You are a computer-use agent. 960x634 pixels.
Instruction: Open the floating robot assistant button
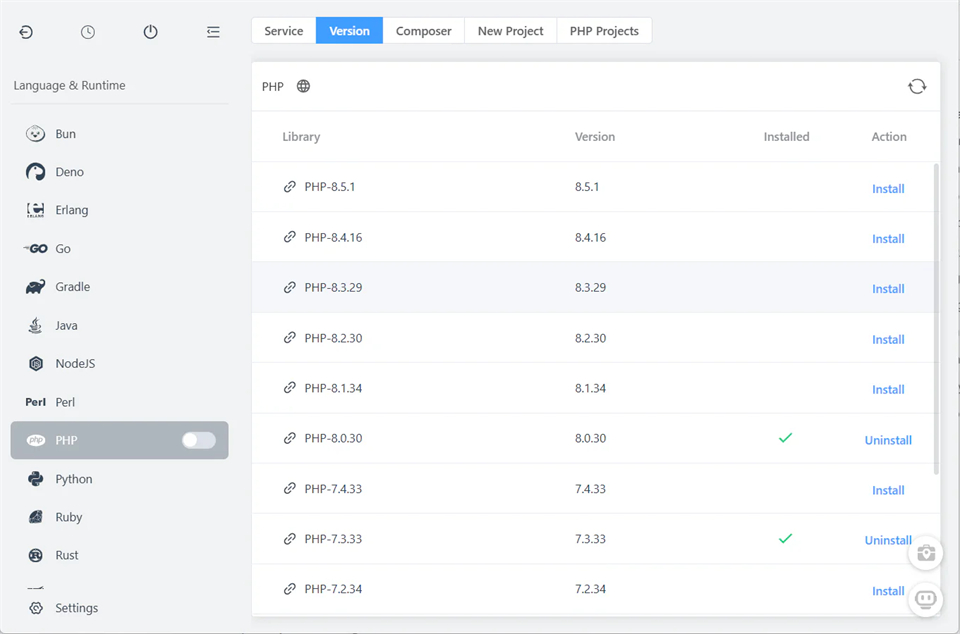[926, 599]
